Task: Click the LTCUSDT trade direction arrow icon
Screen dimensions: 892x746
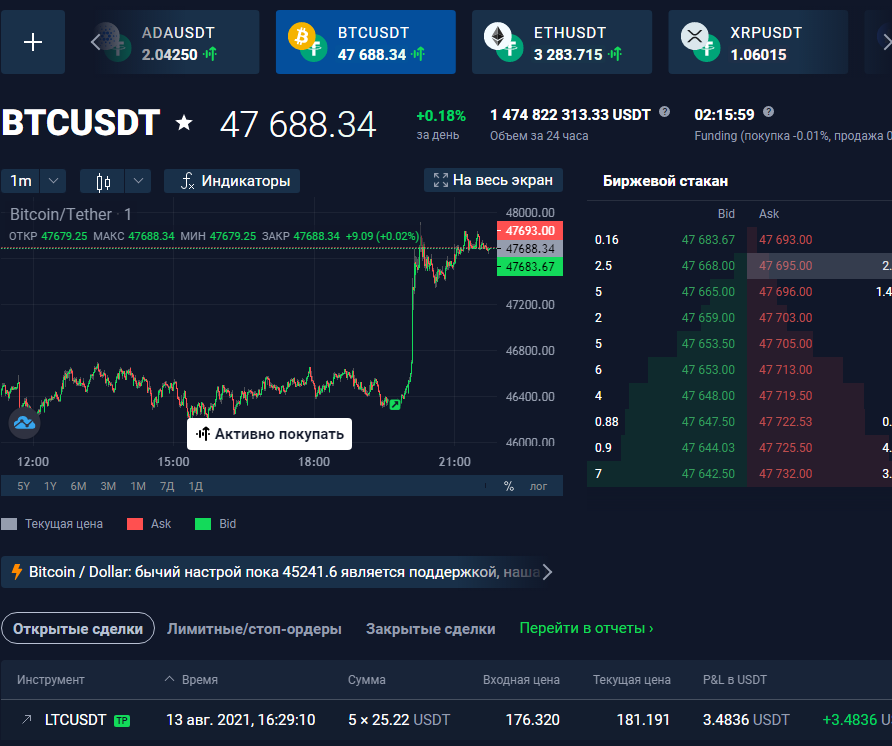Action: (x=26, y=720)
